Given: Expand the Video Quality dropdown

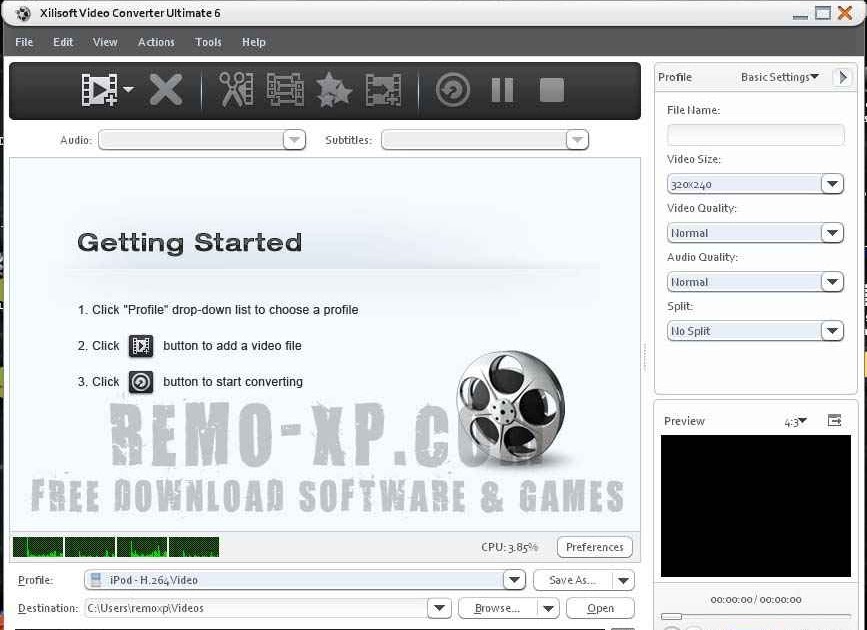Looking at the screenshot, I should 832,233.
